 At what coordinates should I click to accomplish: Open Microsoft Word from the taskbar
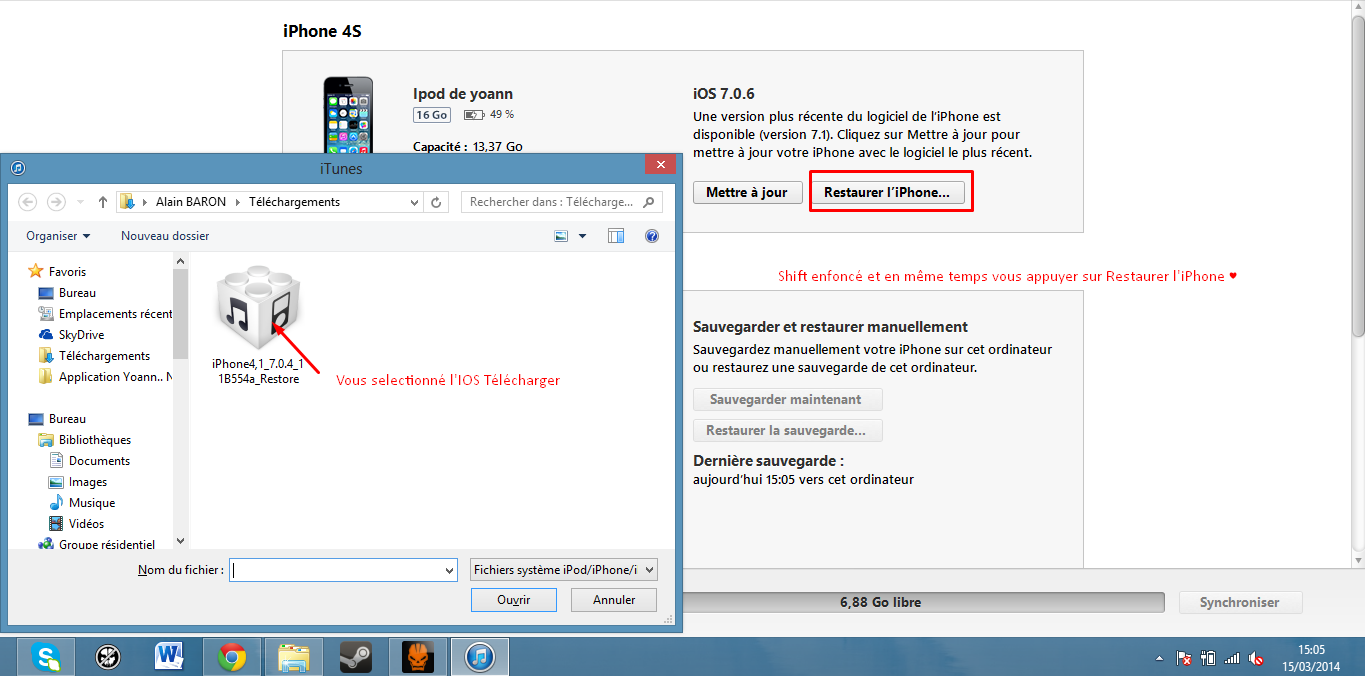(170, 657)
